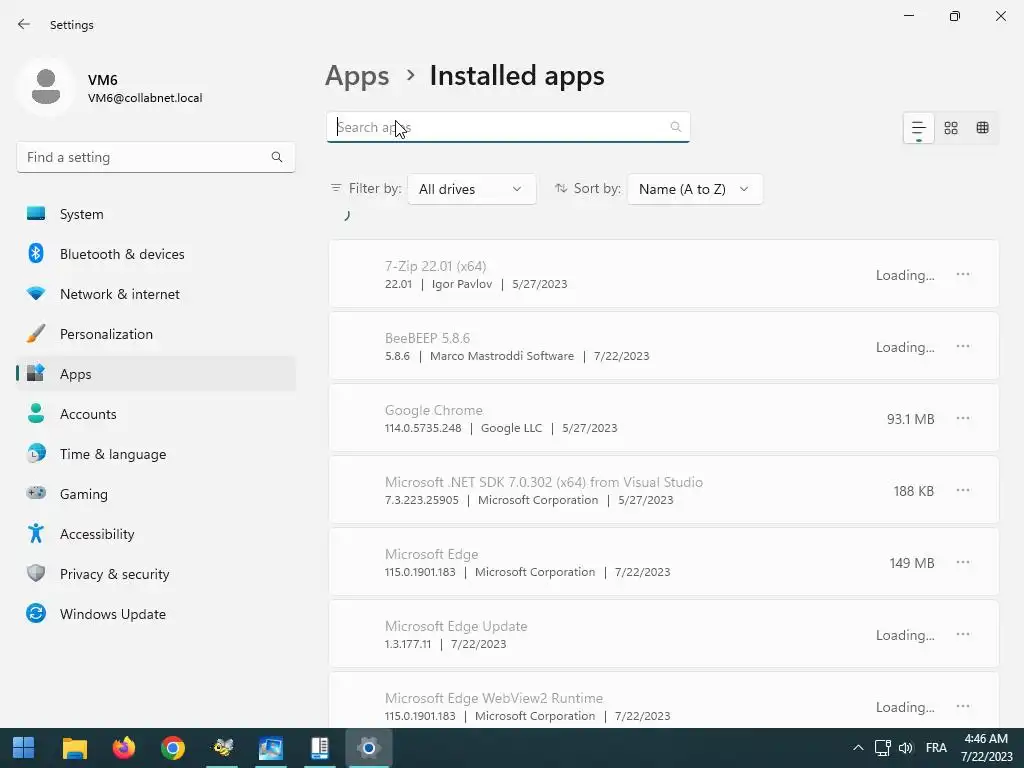The height and width of the screenshot is (768, 1024).
Task: Select the Google Chrome app entry
Action: pos(664,418)
